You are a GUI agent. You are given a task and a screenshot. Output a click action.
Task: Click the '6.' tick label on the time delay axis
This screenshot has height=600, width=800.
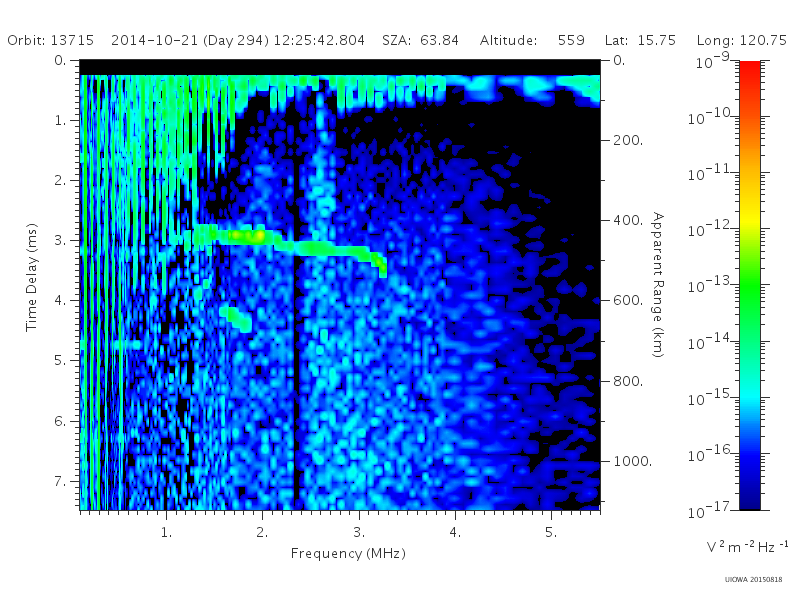(60, 421)
